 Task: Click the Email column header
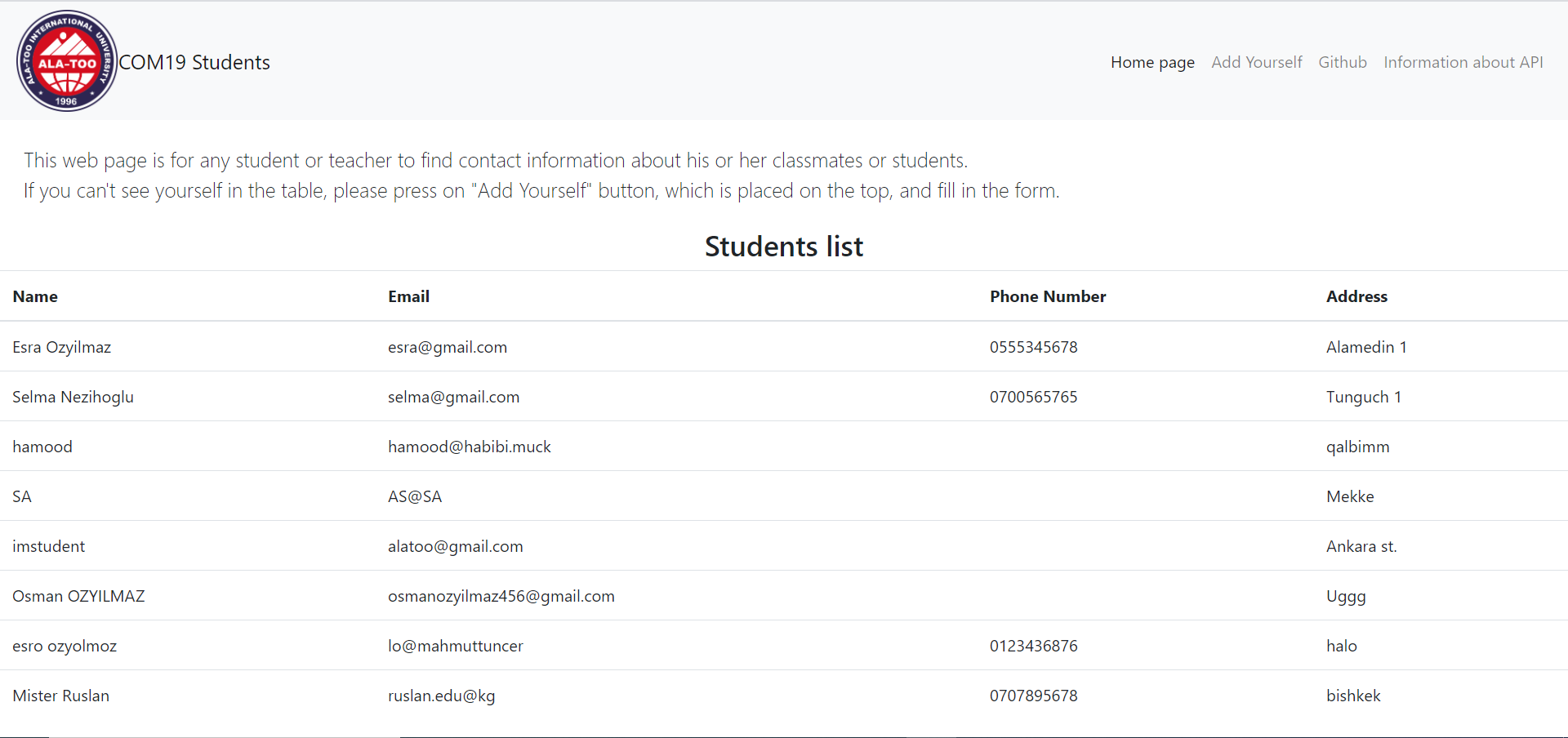[408, 297]
